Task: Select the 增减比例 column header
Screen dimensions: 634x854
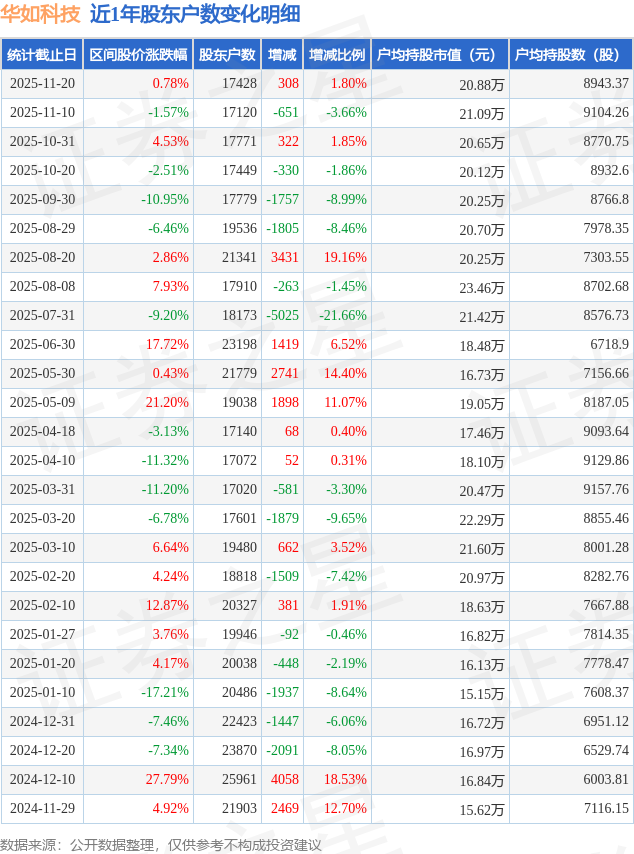Action: tap(337, 55)
